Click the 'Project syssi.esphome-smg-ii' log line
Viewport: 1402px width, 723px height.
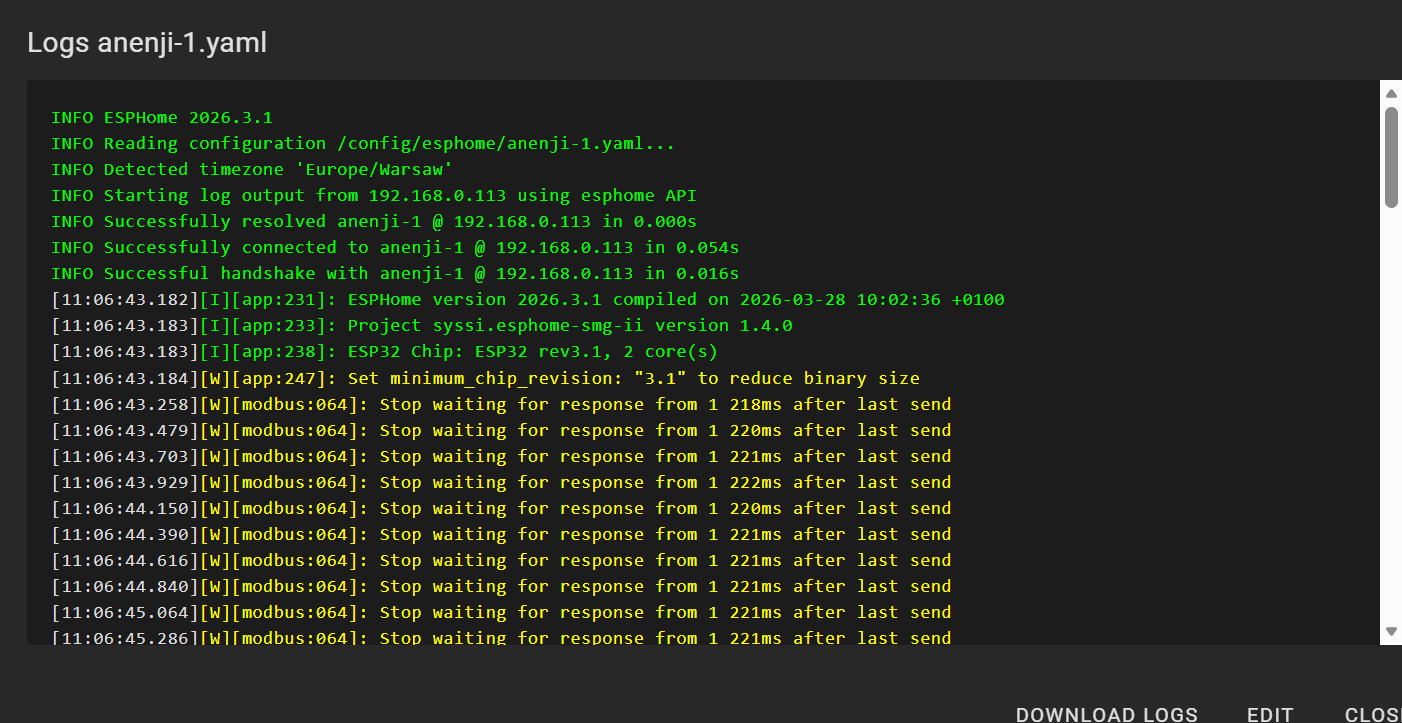[x=422, y=326]
